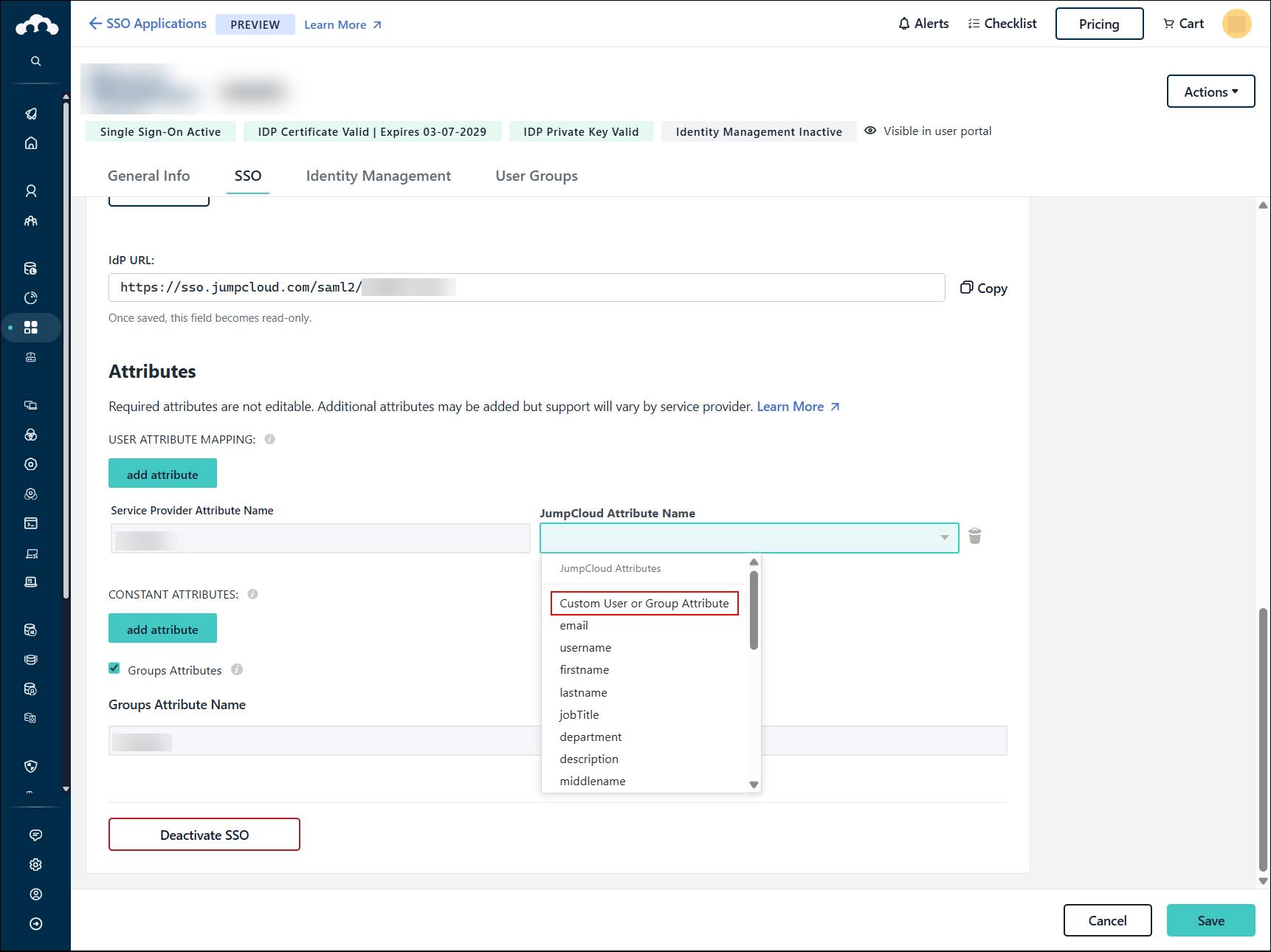The width and height of the screenshot is (1271, 952).
Task: Show info tooltip for User Attribute Mapping
Action: coord(270,439)
